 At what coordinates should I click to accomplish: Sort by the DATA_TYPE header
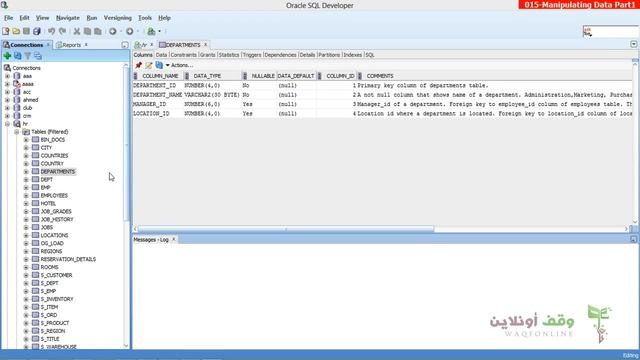[x=213, y=76]
